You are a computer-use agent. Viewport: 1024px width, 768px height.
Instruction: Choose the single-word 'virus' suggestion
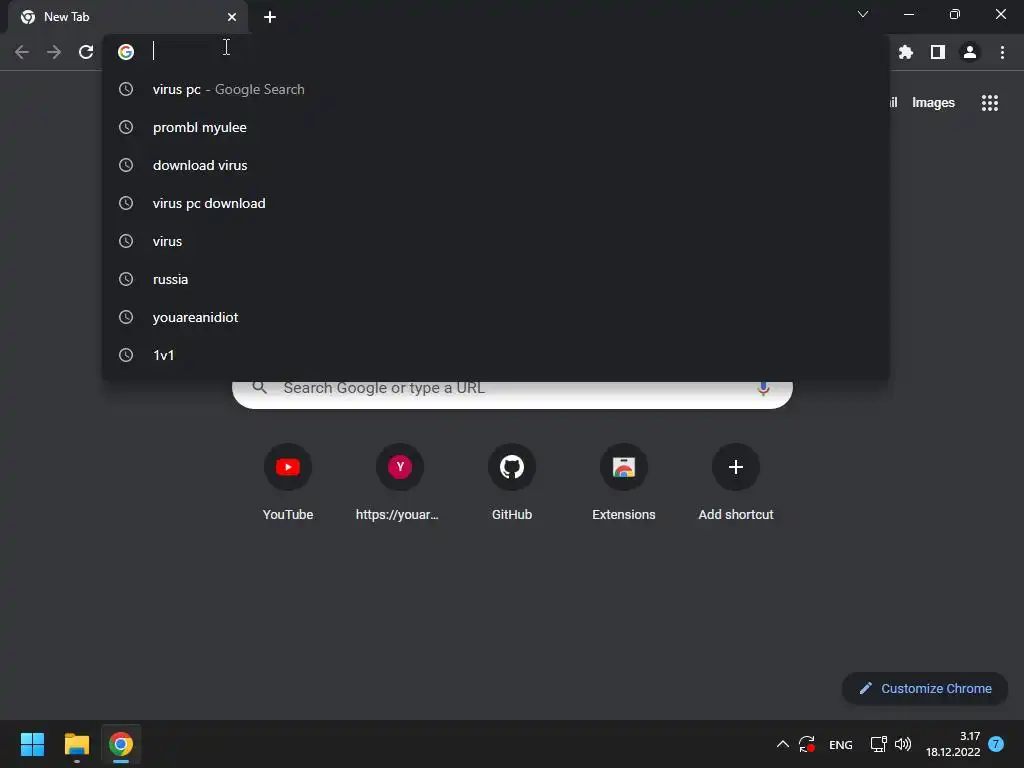click(x=496, y=241)
